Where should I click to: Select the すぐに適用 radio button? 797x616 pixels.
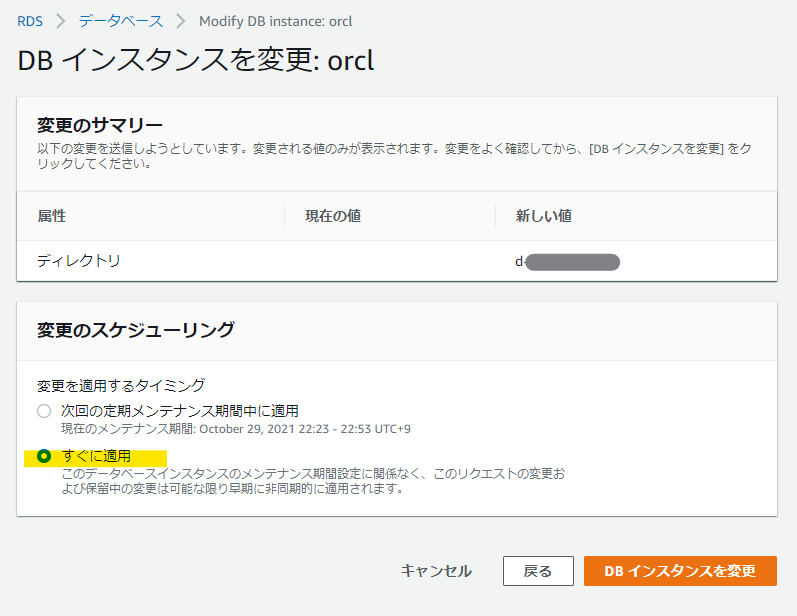tap(44, 456)
